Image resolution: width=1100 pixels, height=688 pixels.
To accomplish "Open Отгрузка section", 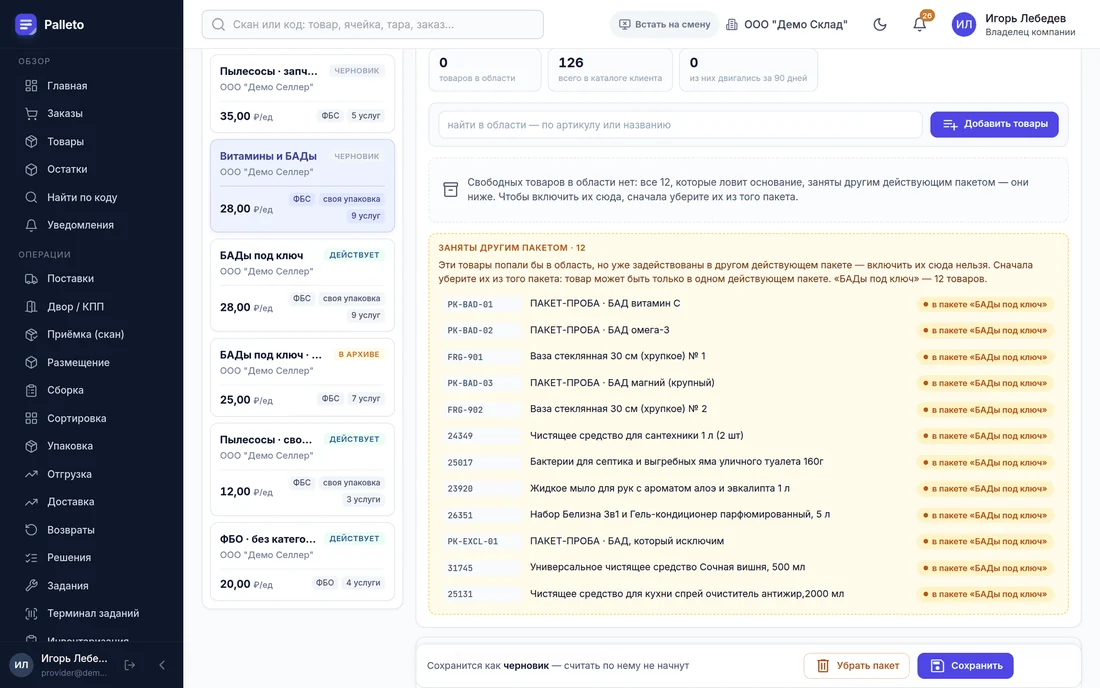I will (x=69, y=474).
